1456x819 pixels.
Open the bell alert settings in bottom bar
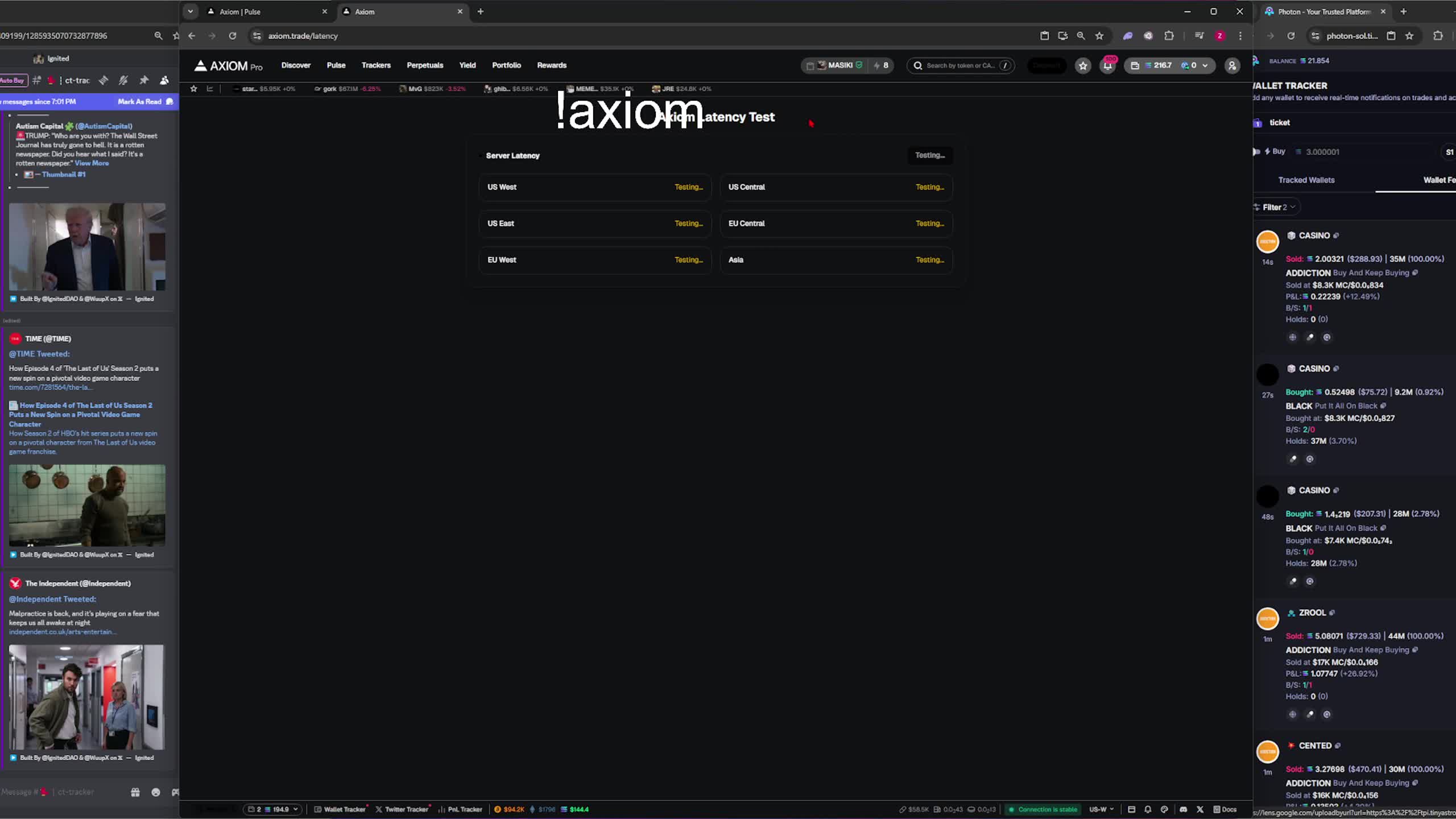pyautogui.click(x=1148, y=809)
